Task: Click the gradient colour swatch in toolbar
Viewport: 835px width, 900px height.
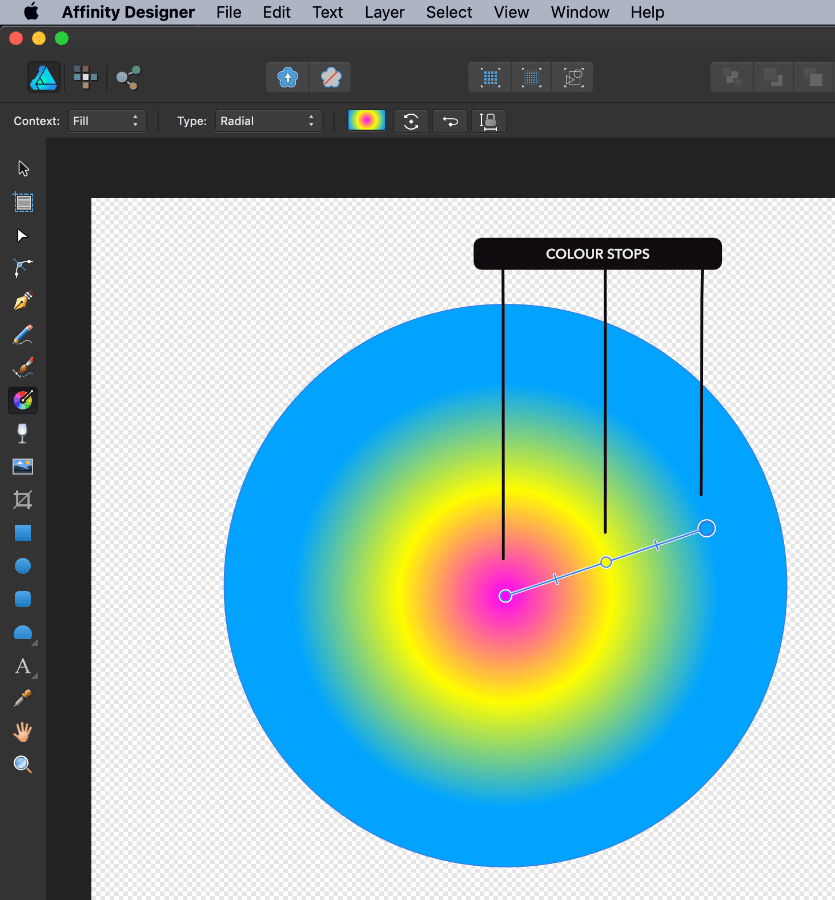Action: pyautogui.click(x=366, y=121)
